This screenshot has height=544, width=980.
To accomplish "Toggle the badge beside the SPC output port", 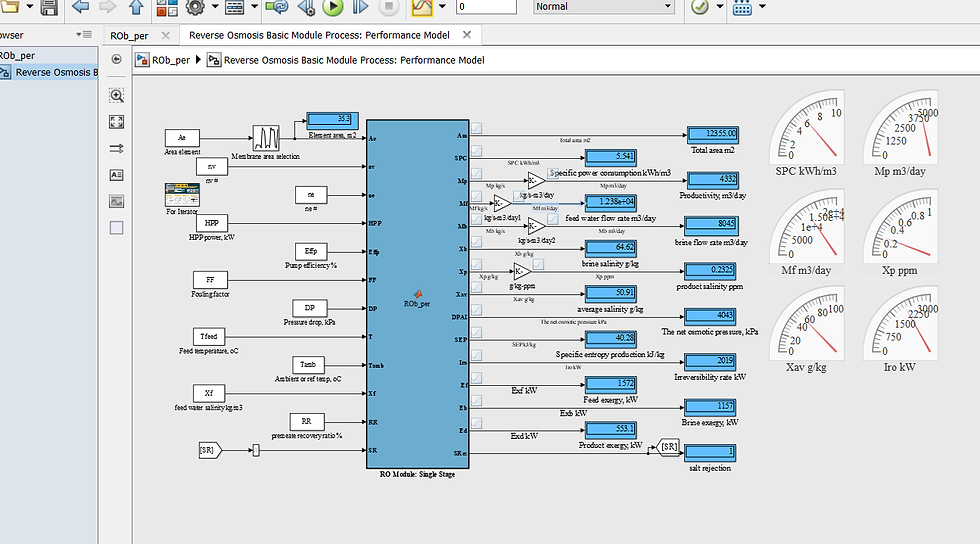I will pos(477,151).
